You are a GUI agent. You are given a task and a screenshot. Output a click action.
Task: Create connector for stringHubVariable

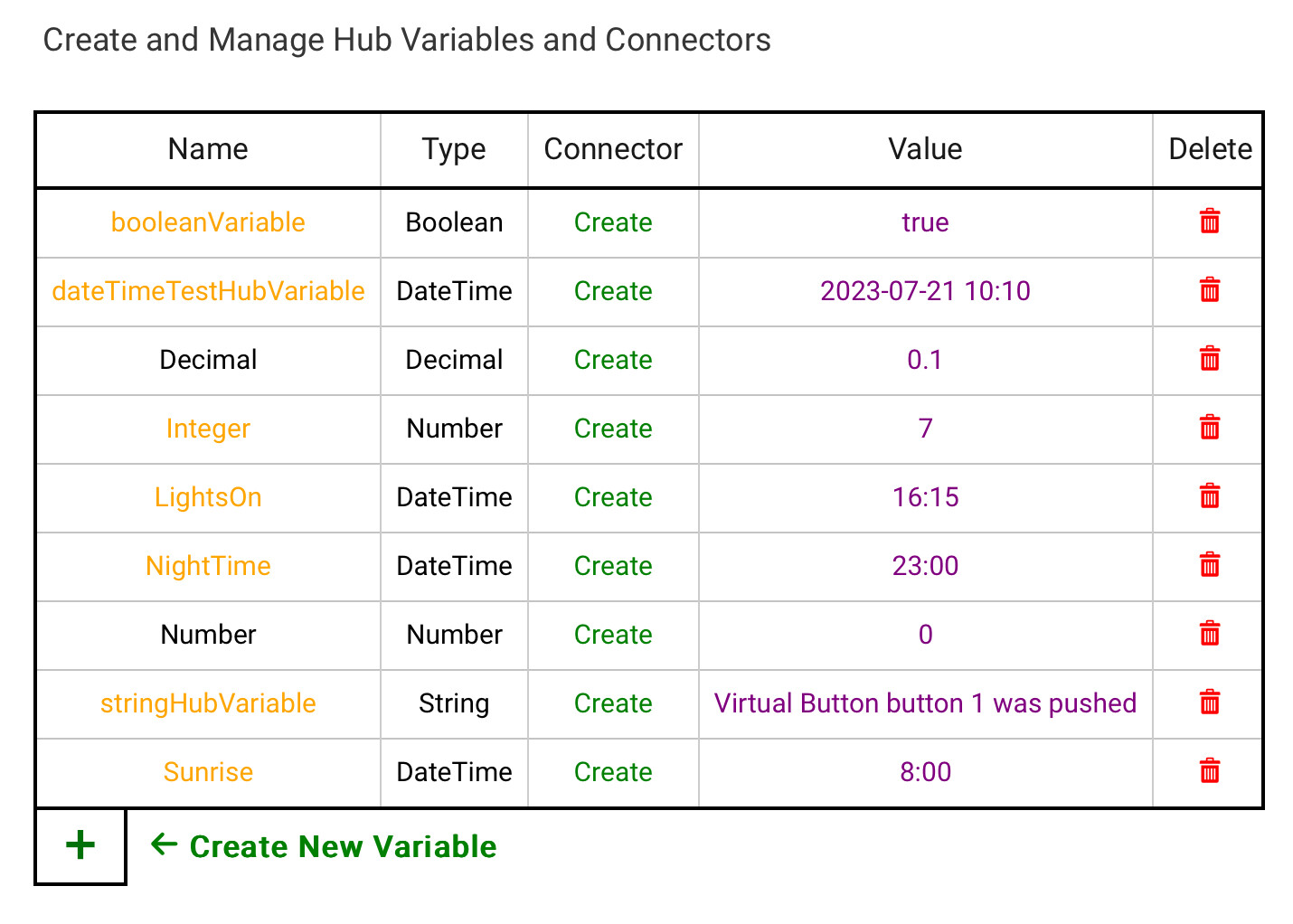(613, 703)
